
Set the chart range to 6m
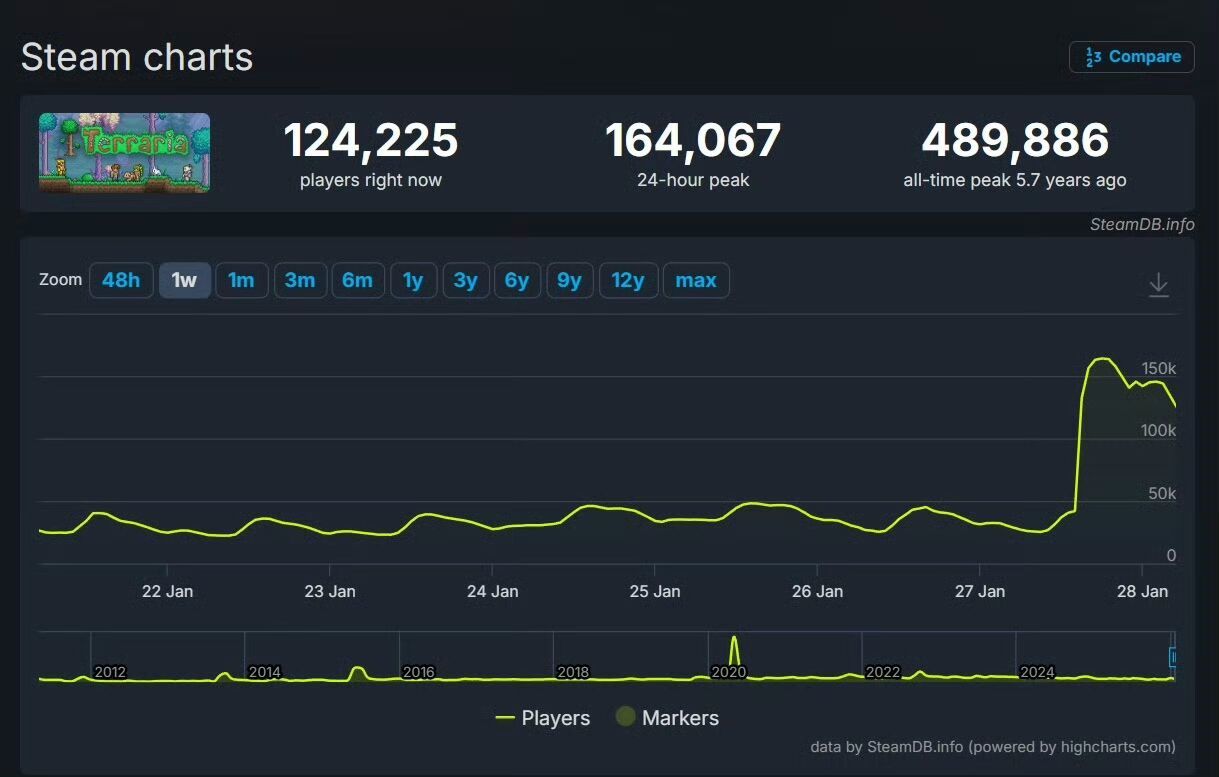(357, 280)
